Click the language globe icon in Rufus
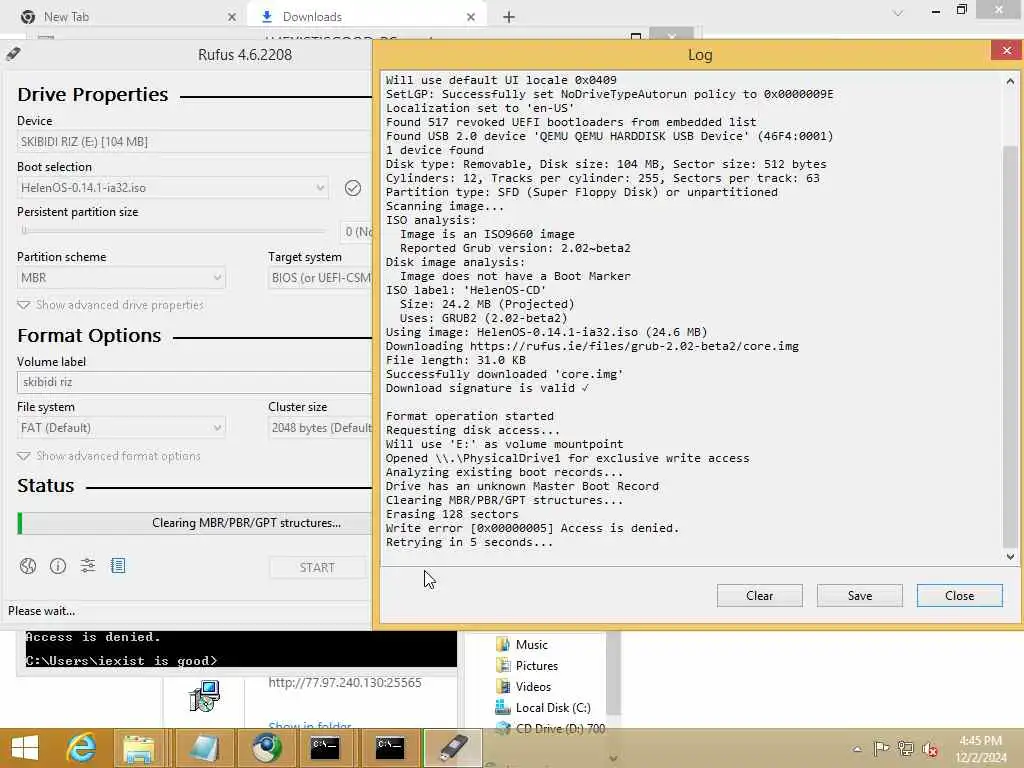 (27, 566)
